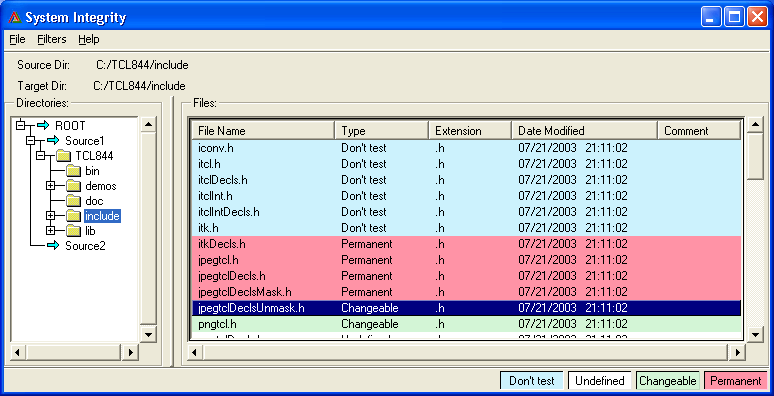Screen dimensions: 774x396
Task: Click the Comment column header
Action: pyautogui.click(x=698, y=130)
